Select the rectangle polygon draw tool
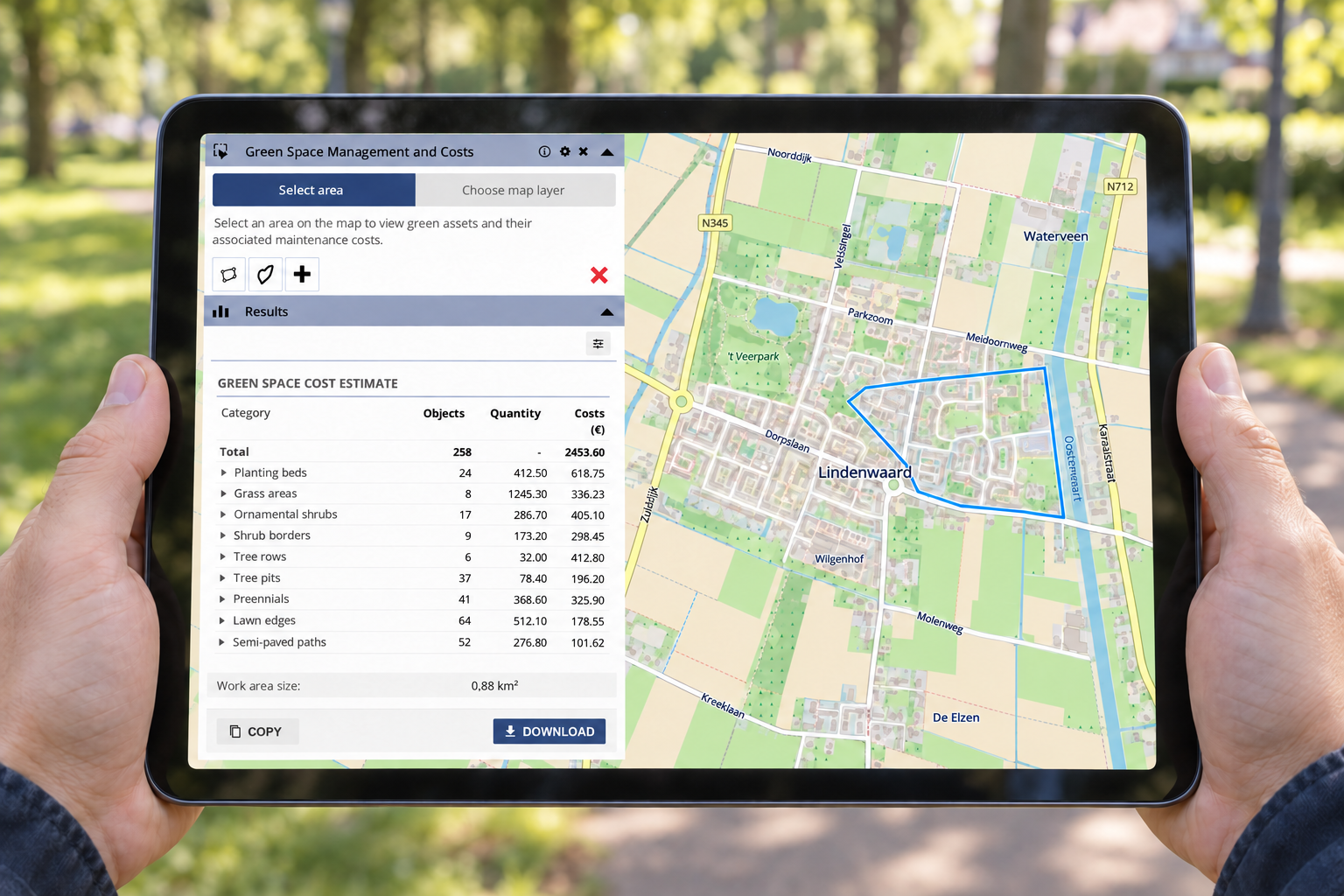Screen dimensions: 1344x896 (x=229, y=275)
